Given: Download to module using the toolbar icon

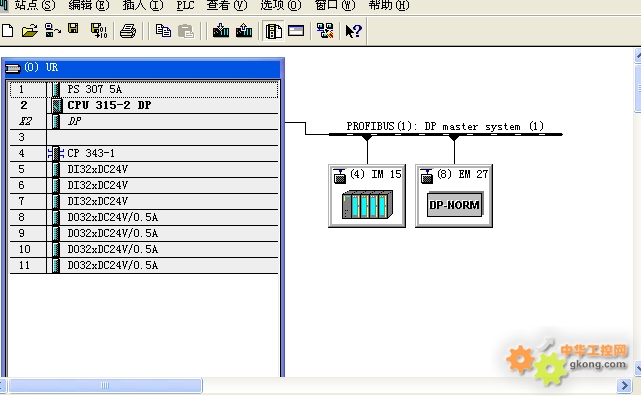Looking at the screenshot, I should tap(221, 30).
